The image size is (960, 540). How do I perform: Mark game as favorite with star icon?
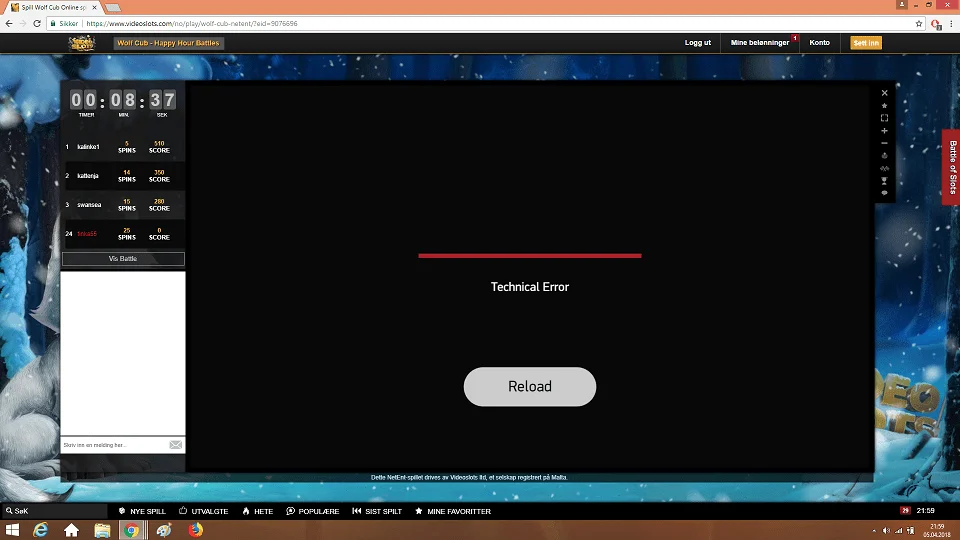884,106
